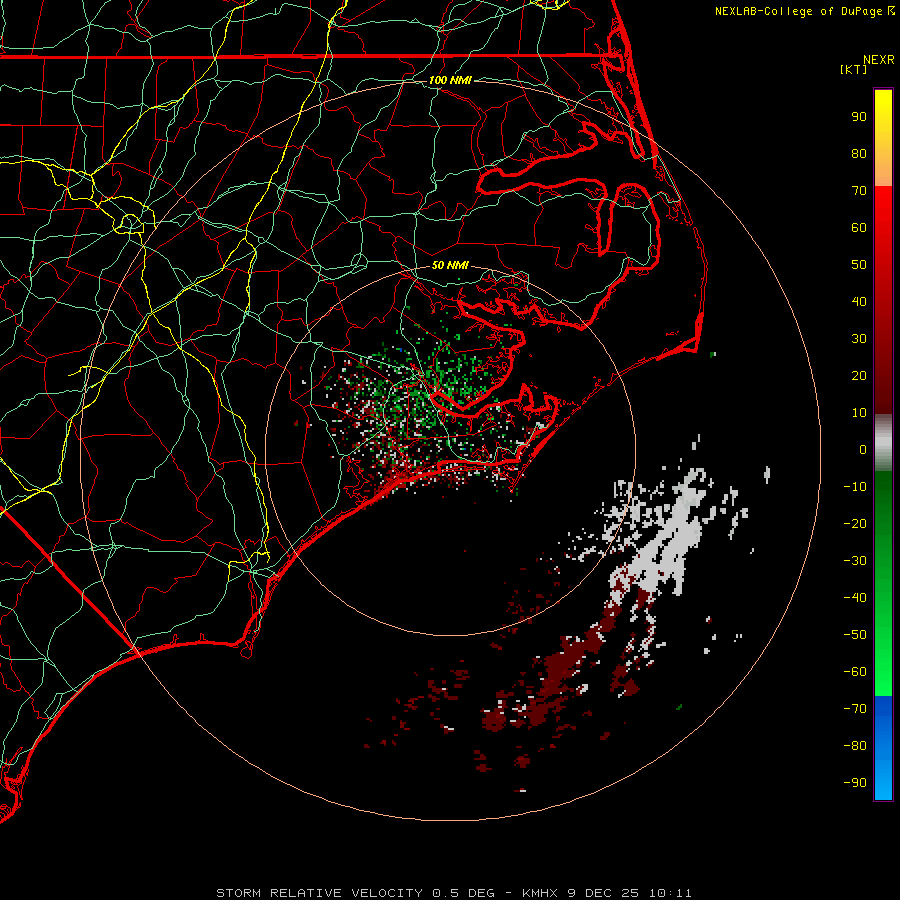900x900 pixels.
Task: Click the gray zero-velocity color bar segment
Action: pos(883,443)
